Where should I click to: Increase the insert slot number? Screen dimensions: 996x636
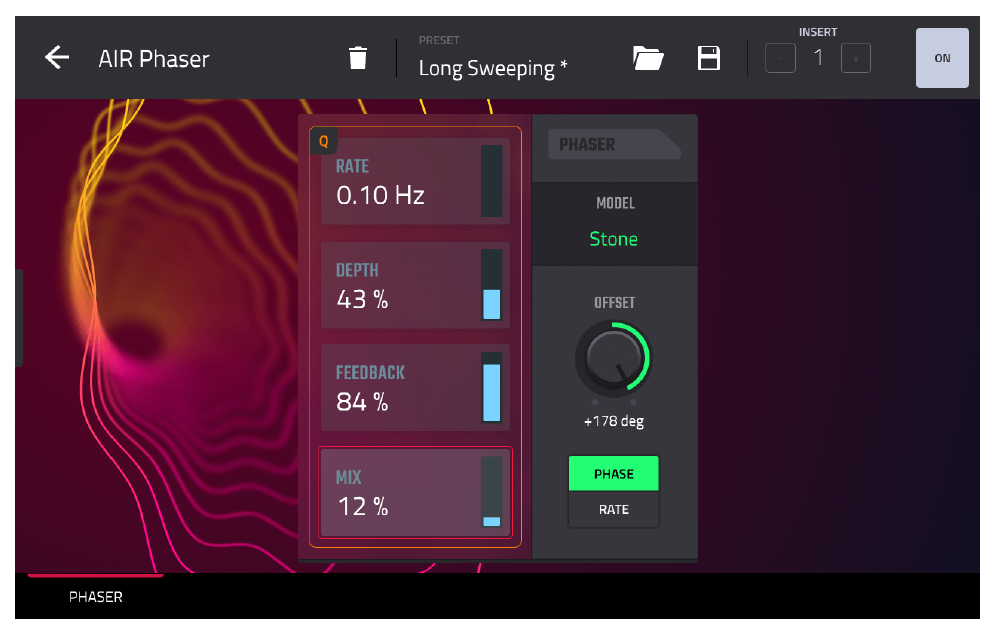click(856, 58)
